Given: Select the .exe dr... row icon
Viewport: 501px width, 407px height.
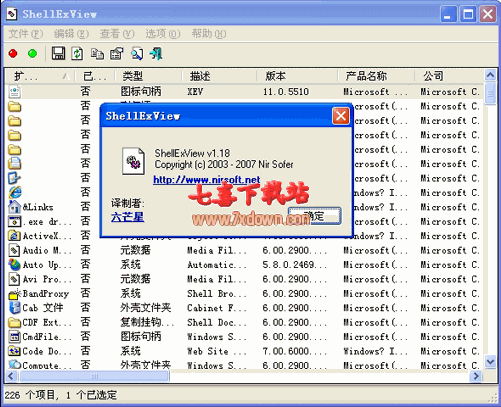Looking at the screenshot, I should [x=14, y=221].
